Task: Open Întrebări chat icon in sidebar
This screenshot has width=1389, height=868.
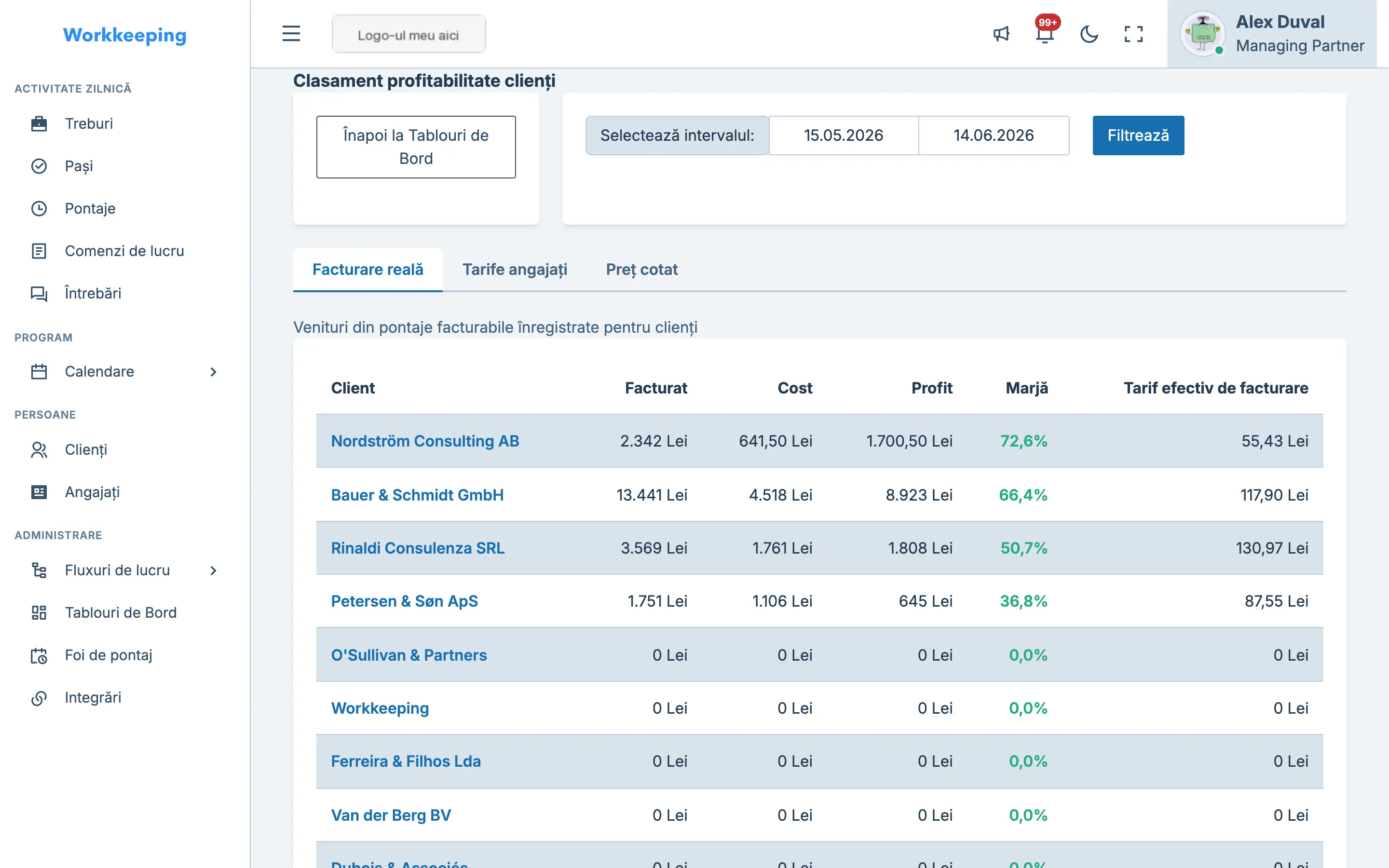Action: [39, 293]
